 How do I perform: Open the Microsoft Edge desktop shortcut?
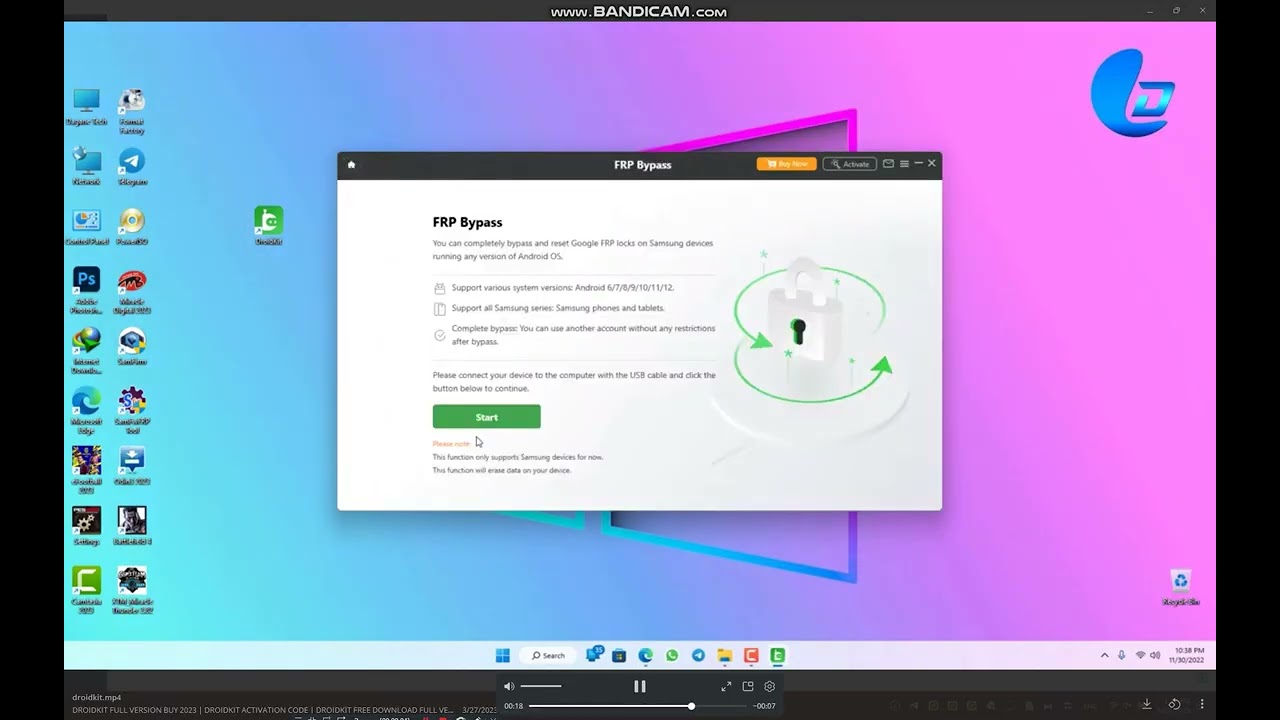(86, 410)
